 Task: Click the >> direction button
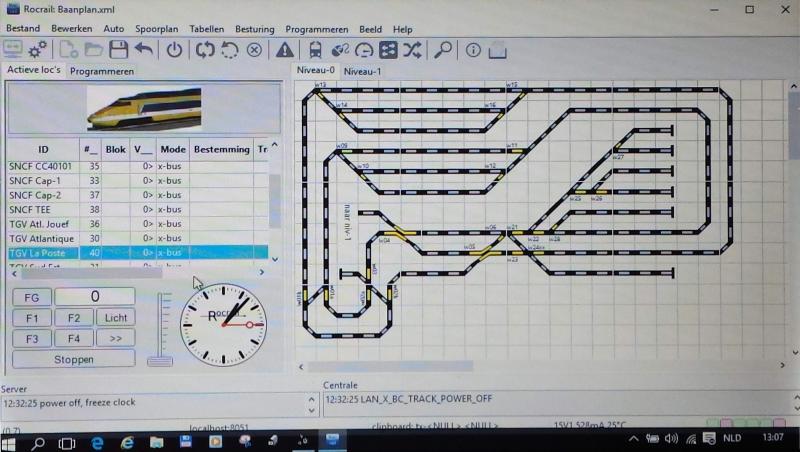click(x=116, y=338)
